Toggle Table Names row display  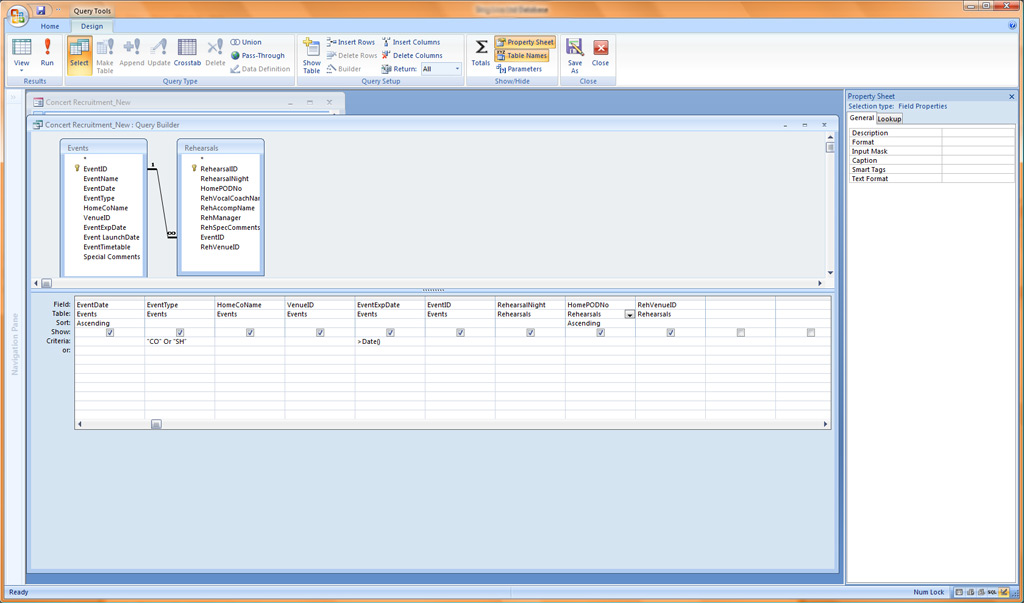[x=522, y=56]
